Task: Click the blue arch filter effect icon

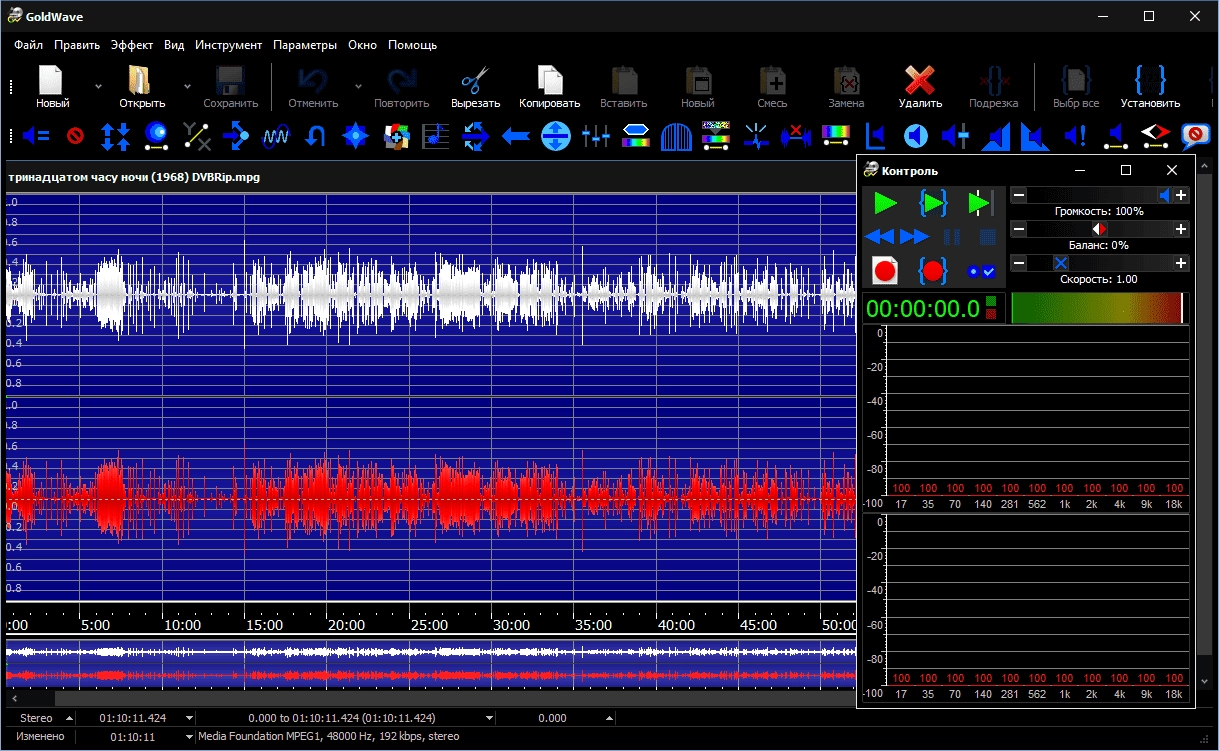Action: [x=676, y=135]
